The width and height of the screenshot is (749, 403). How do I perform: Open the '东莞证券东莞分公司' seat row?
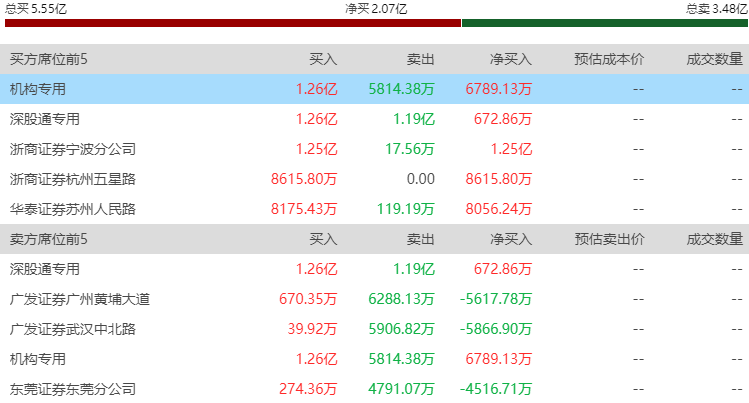click(374, 389)
